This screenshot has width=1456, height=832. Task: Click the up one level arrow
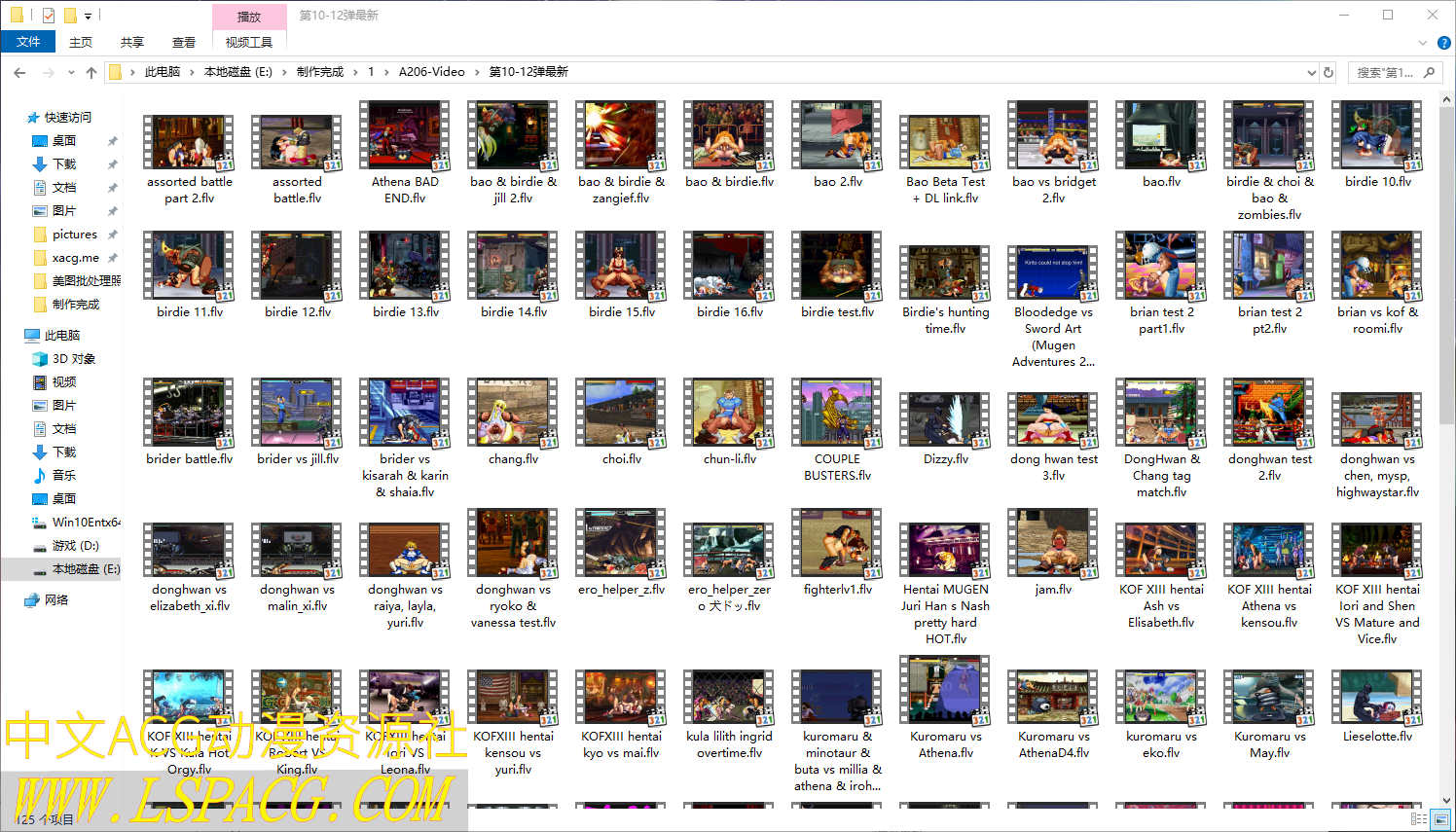click(x=91, y=73)
